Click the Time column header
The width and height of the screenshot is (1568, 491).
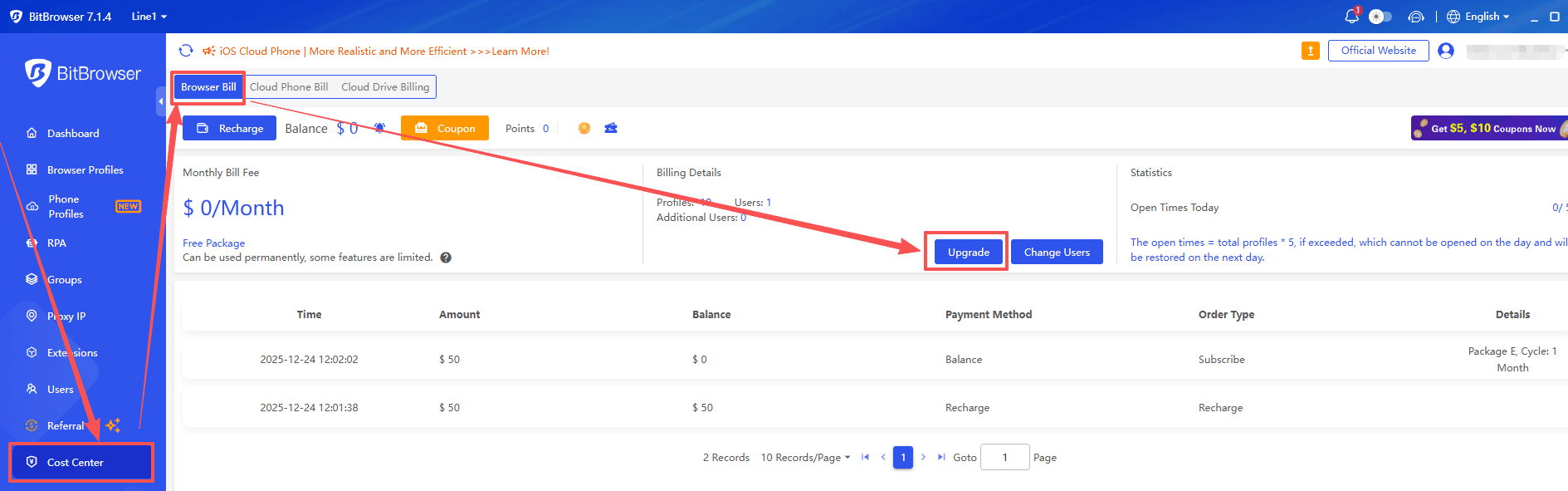click(309, 315)
